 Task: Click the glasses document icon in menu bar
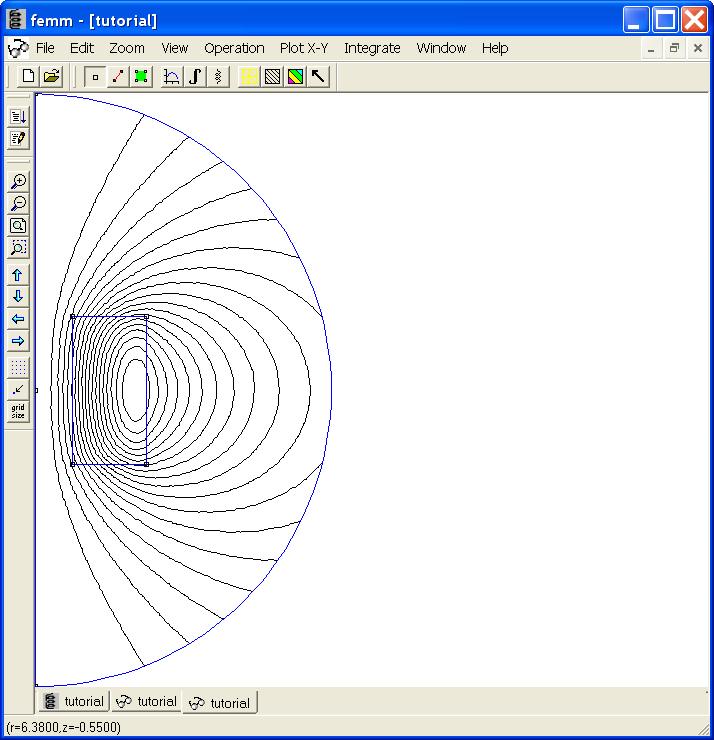pyautogui.click(x=18, y=48)
